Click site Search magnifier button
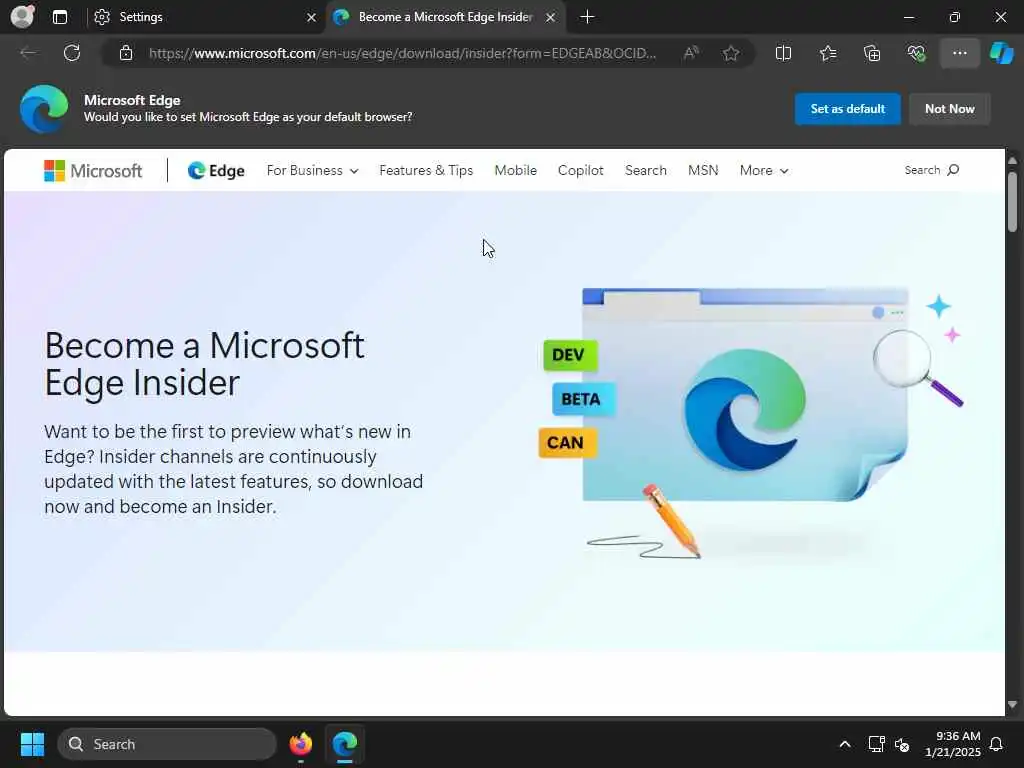 (x=932, y=170)
